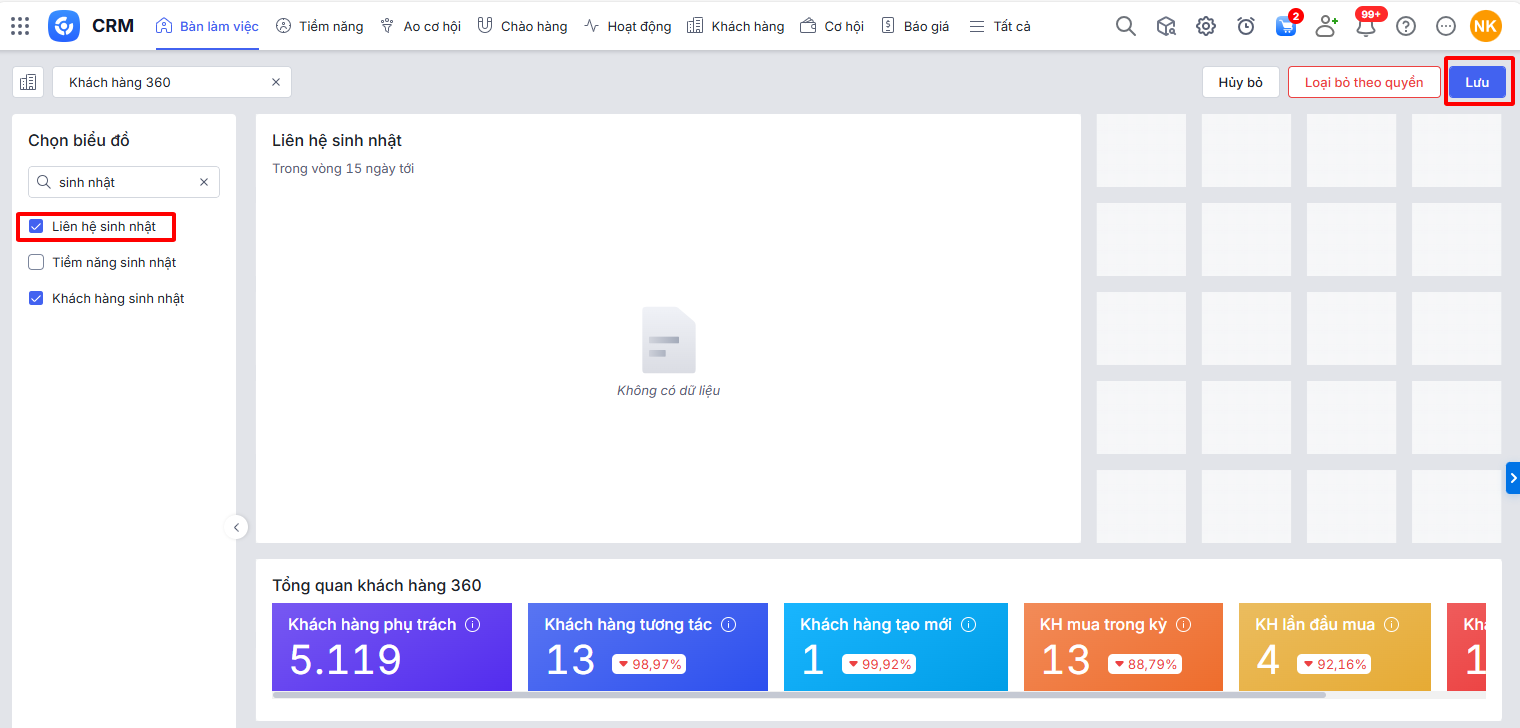Click the Lưu button
The height and width of the screenshot is (728, 1520).
click(x=1477, y=82)
